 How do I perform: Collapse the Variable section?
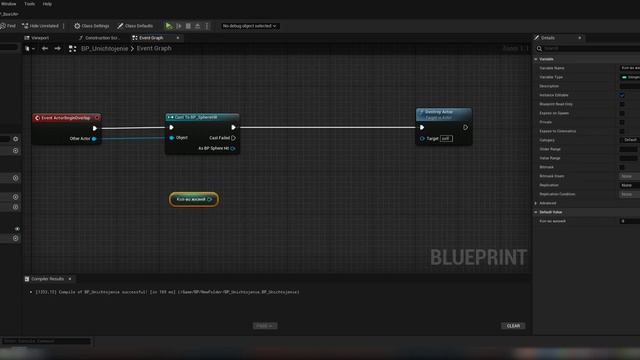[x=536, y=59]
